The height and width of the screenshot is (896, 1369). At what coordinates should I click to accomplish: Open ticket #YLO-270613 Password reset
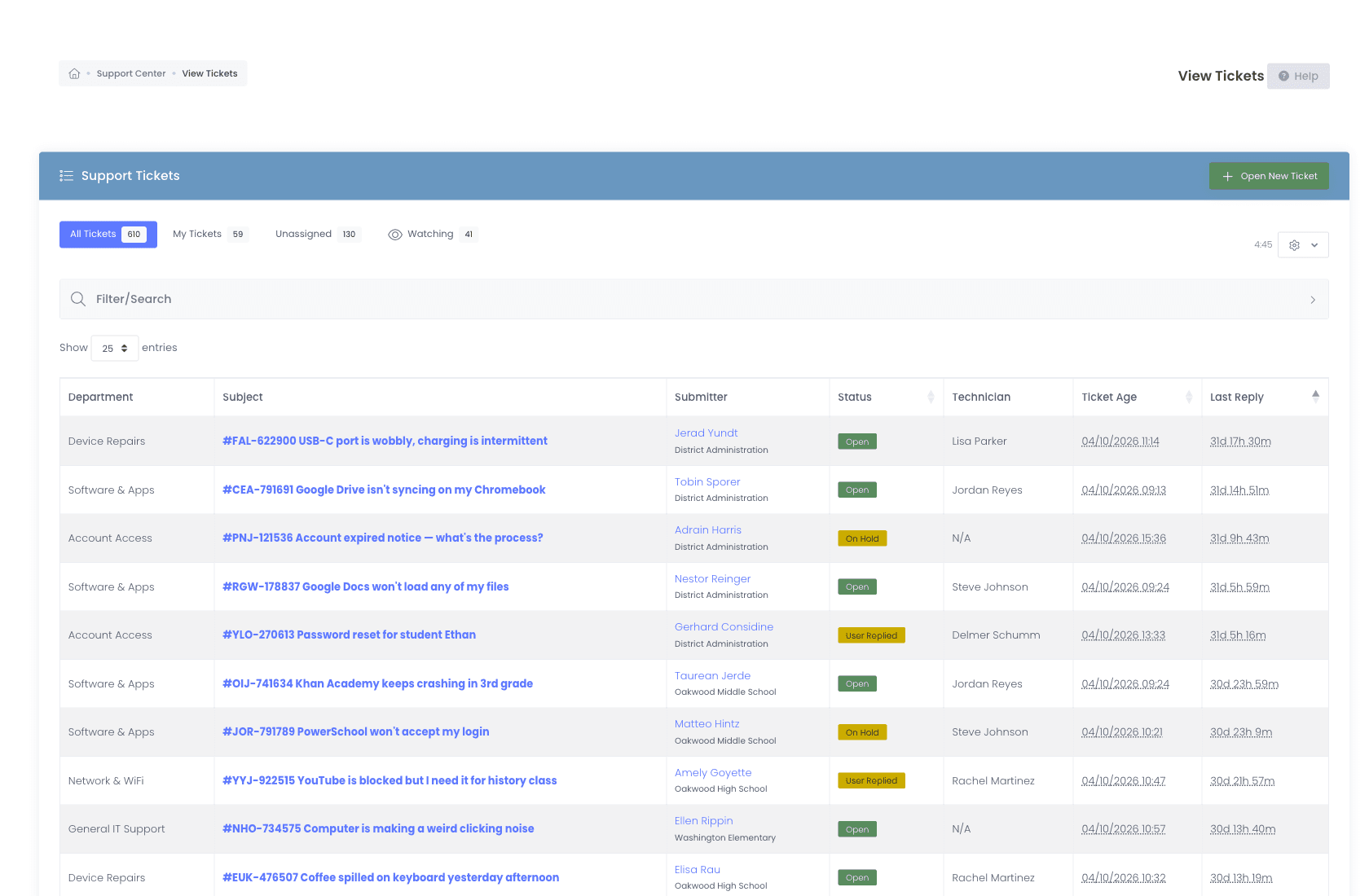pyautogui.click(x=349, y=635)
